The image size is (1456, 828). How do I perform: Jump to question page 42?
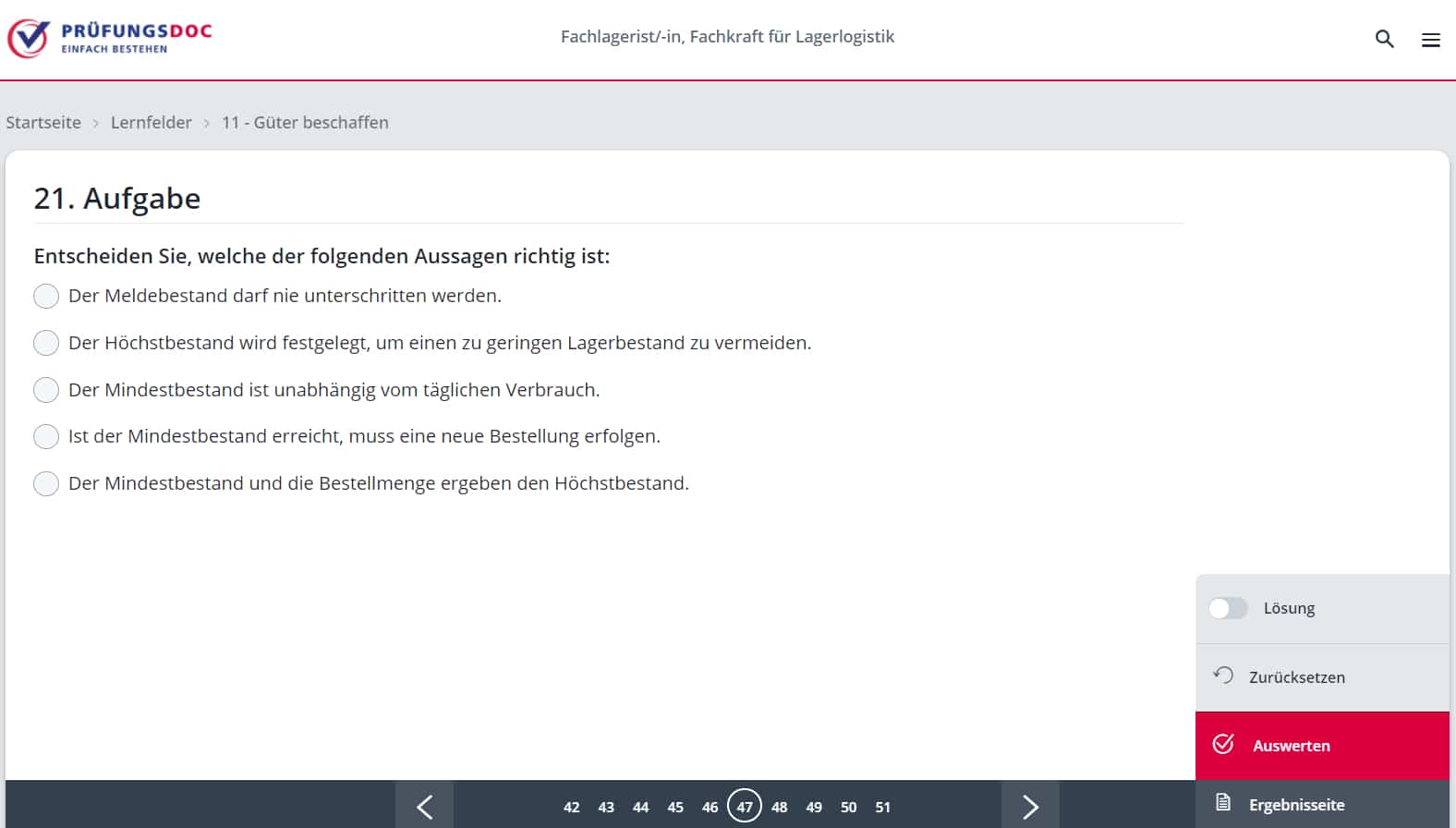(572, 807)
